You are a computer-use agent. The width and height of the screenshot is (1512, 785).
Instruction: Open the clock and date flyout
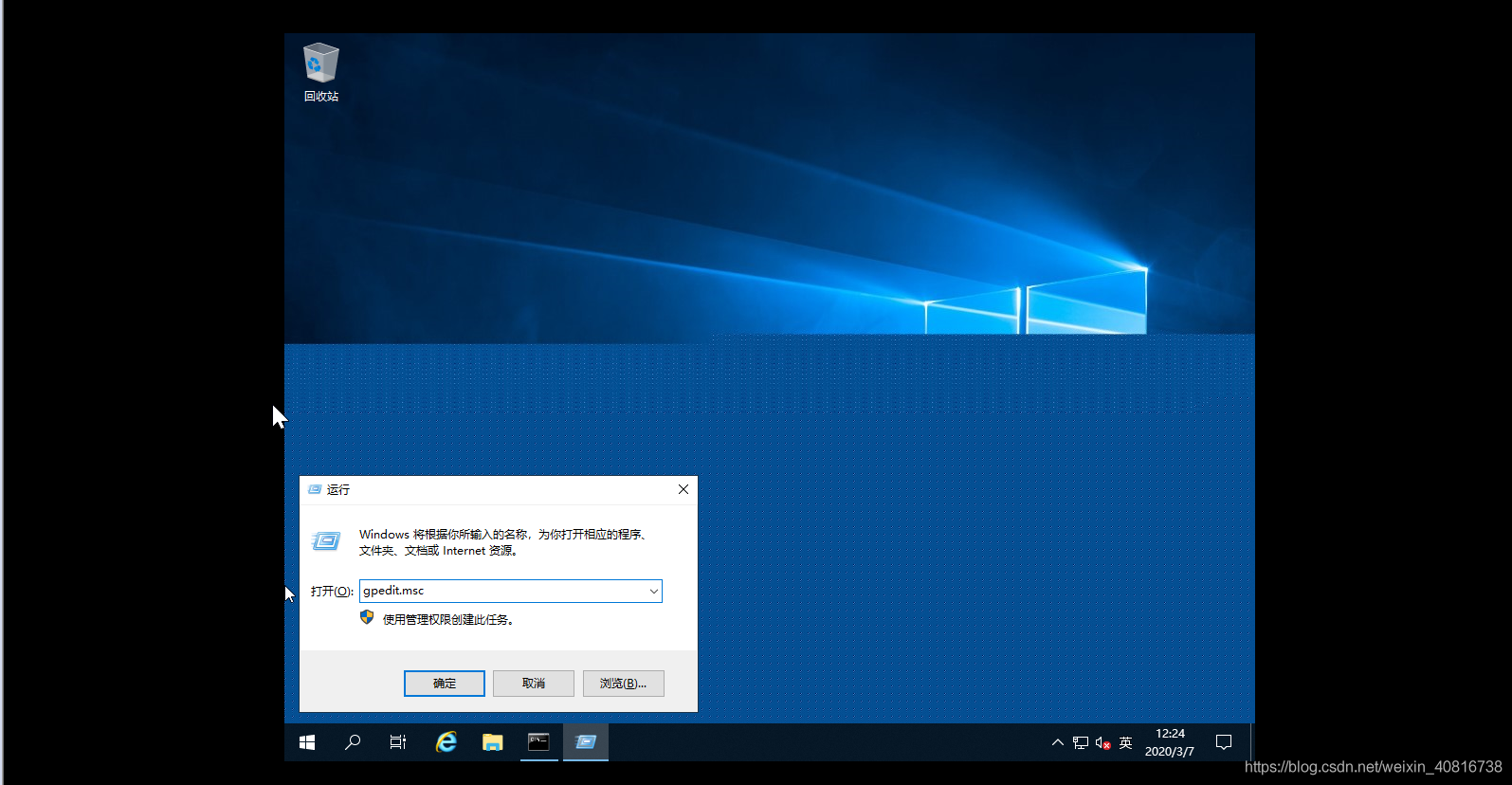(x=1170, y=742)
